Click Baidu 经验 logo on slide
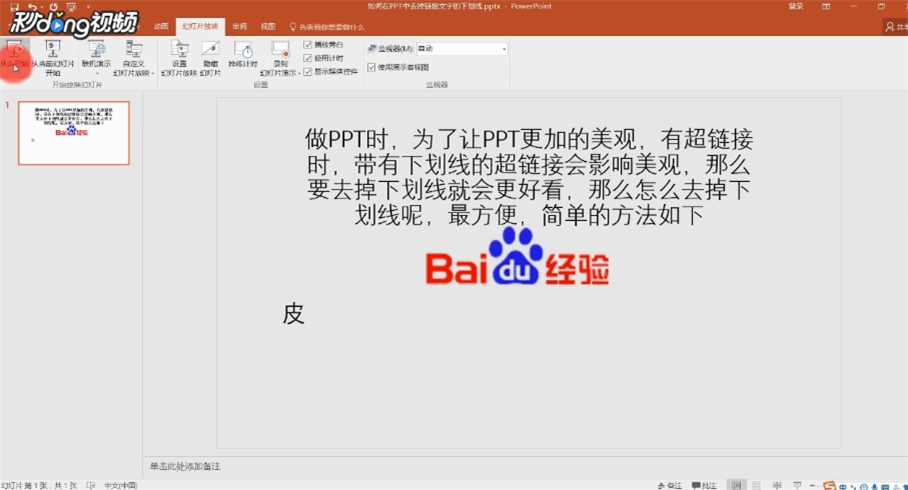The height and width of the screenshot is (490, 908). point(517,256)
